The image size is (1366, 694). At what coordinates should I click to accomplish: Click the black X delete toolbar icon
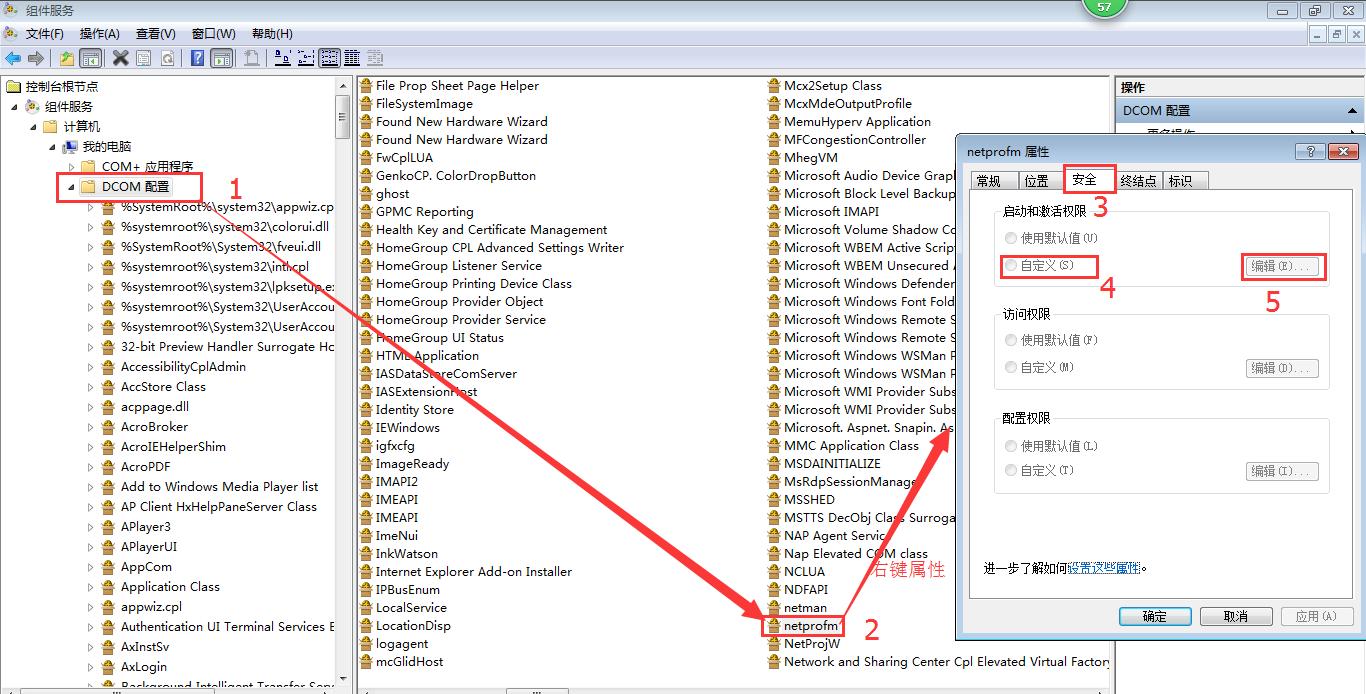(x=121, y=58)
